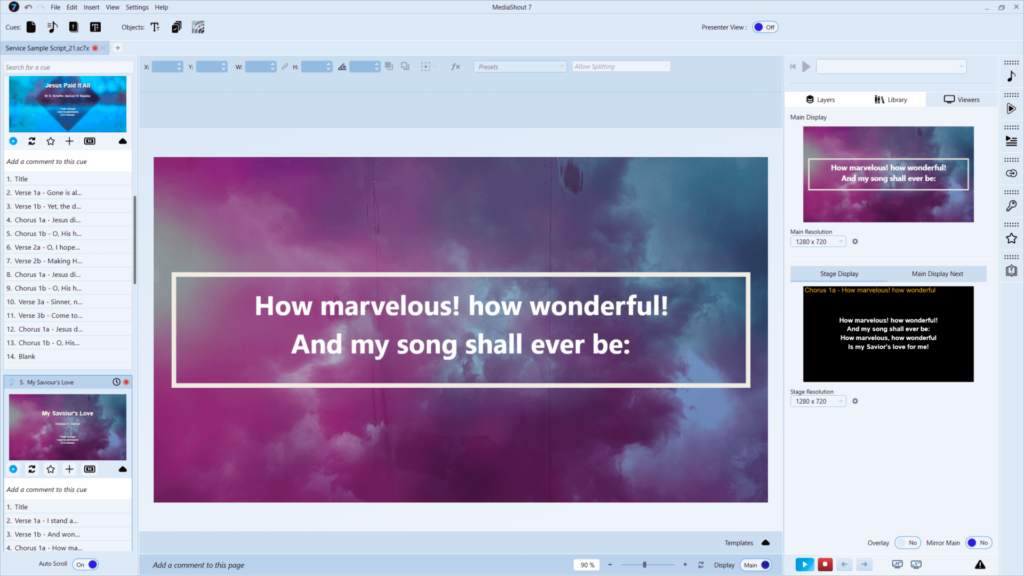Insert a lyric cue with music note icon
This screenshot has width=1024, height=576.
pos(52,27)
